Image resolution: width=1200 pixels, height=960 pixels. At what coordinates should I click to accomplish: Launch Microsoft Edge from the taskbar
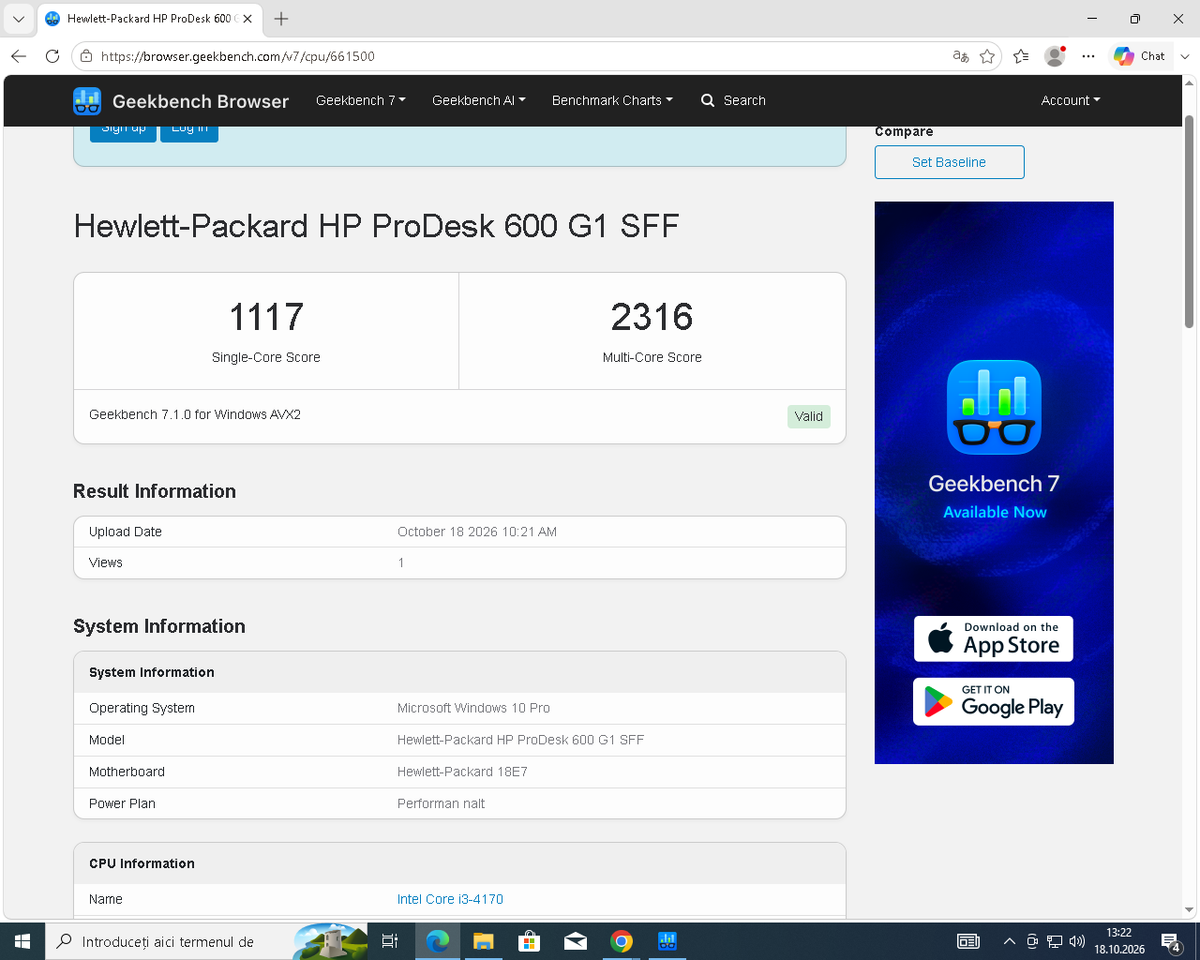[x=437, y=941]
